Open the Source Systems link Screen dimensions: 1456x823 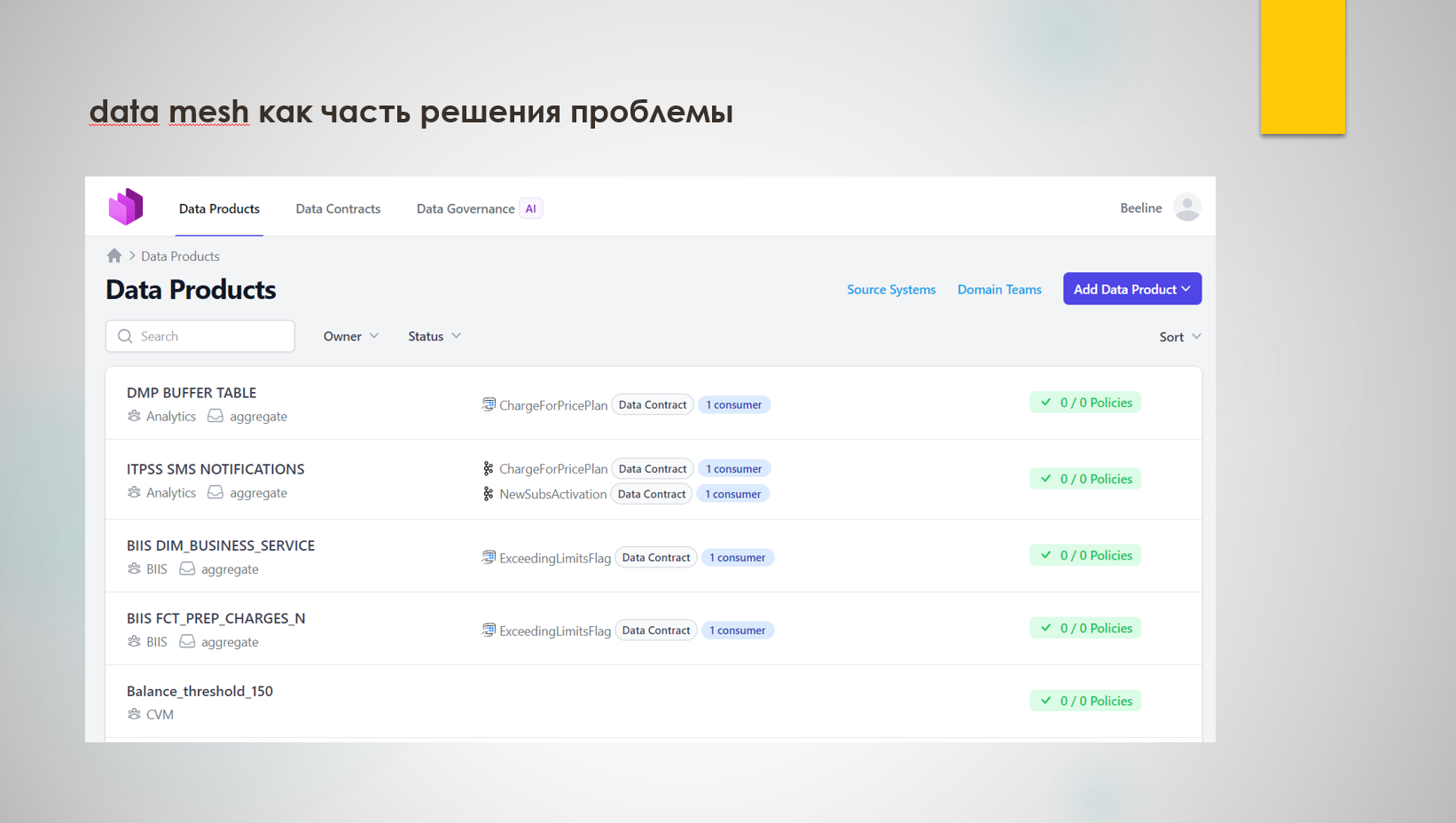[x=891, y=290]
